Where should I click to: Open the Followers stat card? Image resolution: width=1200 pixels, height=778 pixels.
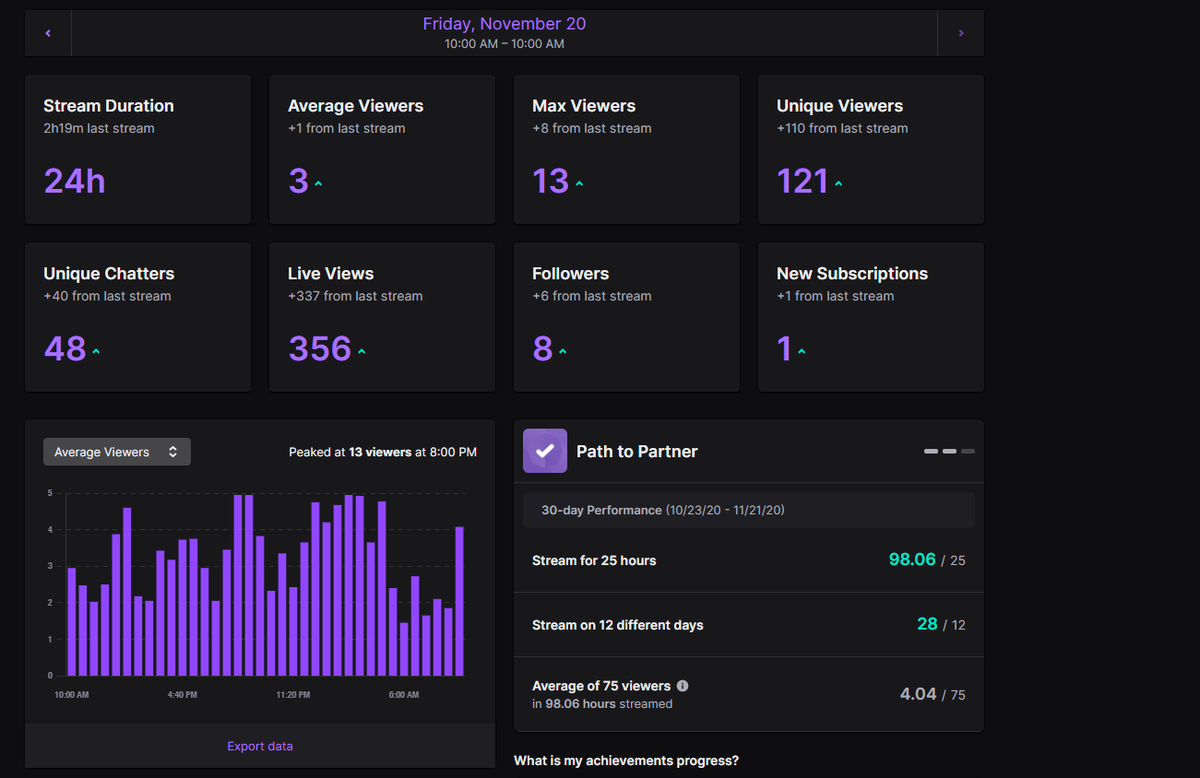click(627, 317)
